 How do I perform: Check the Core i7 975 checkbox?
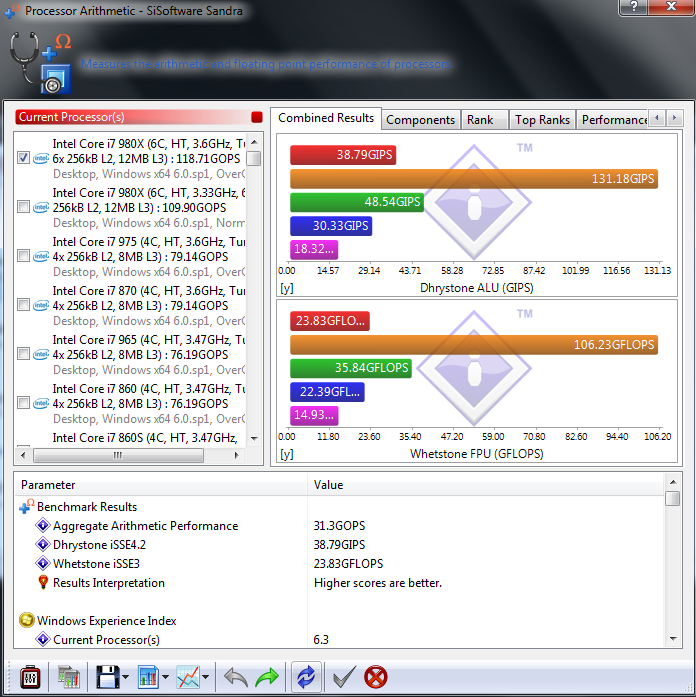tap(24, 256)
